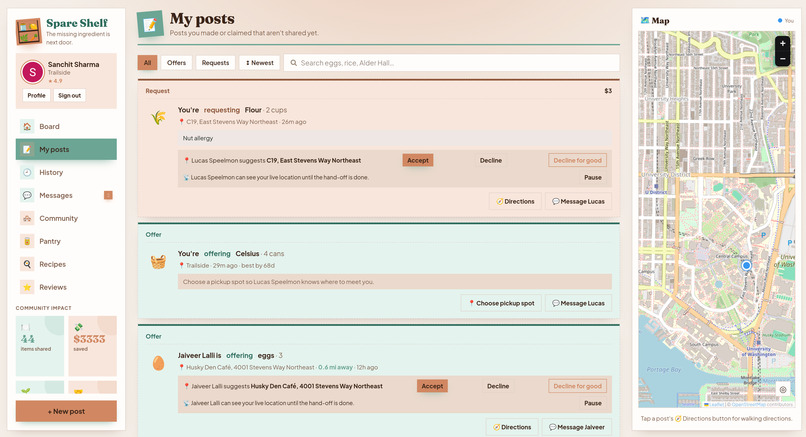Screen dimensions: 806x437
Task: Choose pickup spot for Celsius offer
Action: 501,303
